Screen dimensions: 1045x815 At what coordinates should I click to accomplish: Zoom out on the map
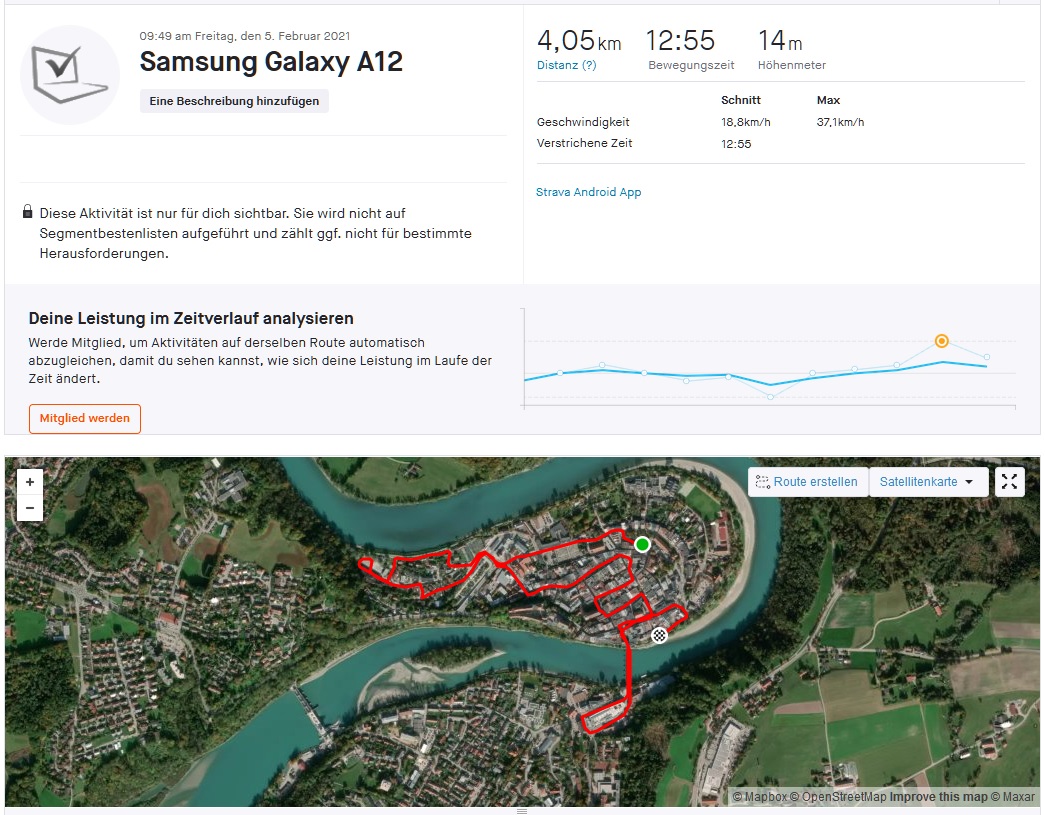[x=30, y=508]
